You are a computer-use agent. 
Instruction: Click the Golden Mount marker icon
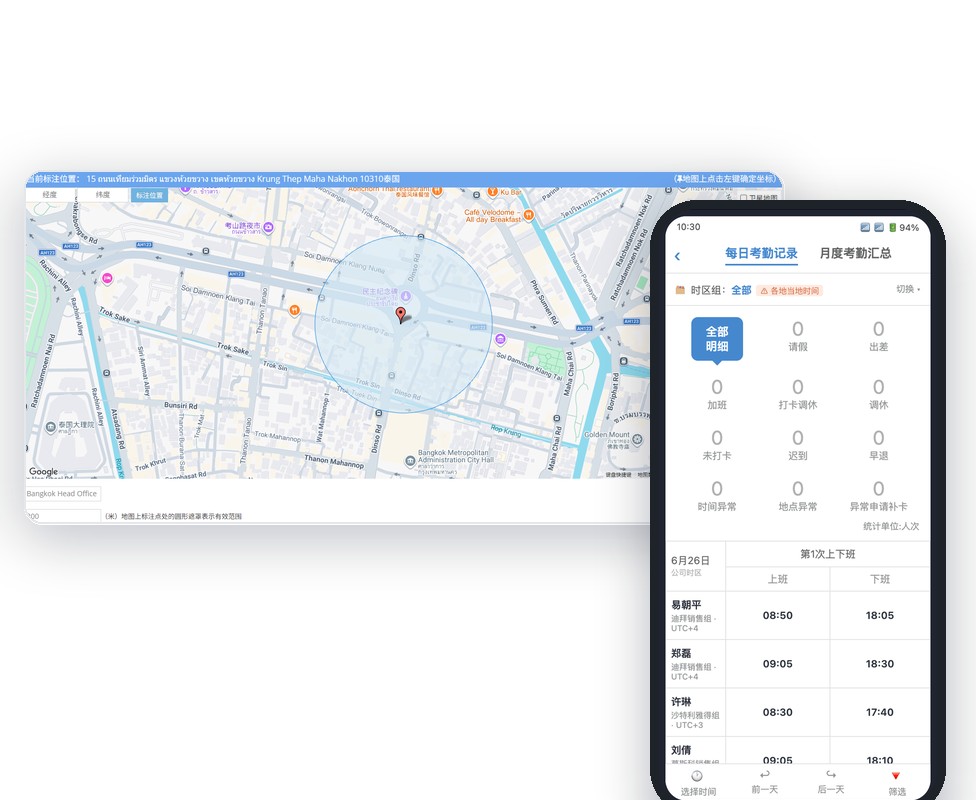637,440
